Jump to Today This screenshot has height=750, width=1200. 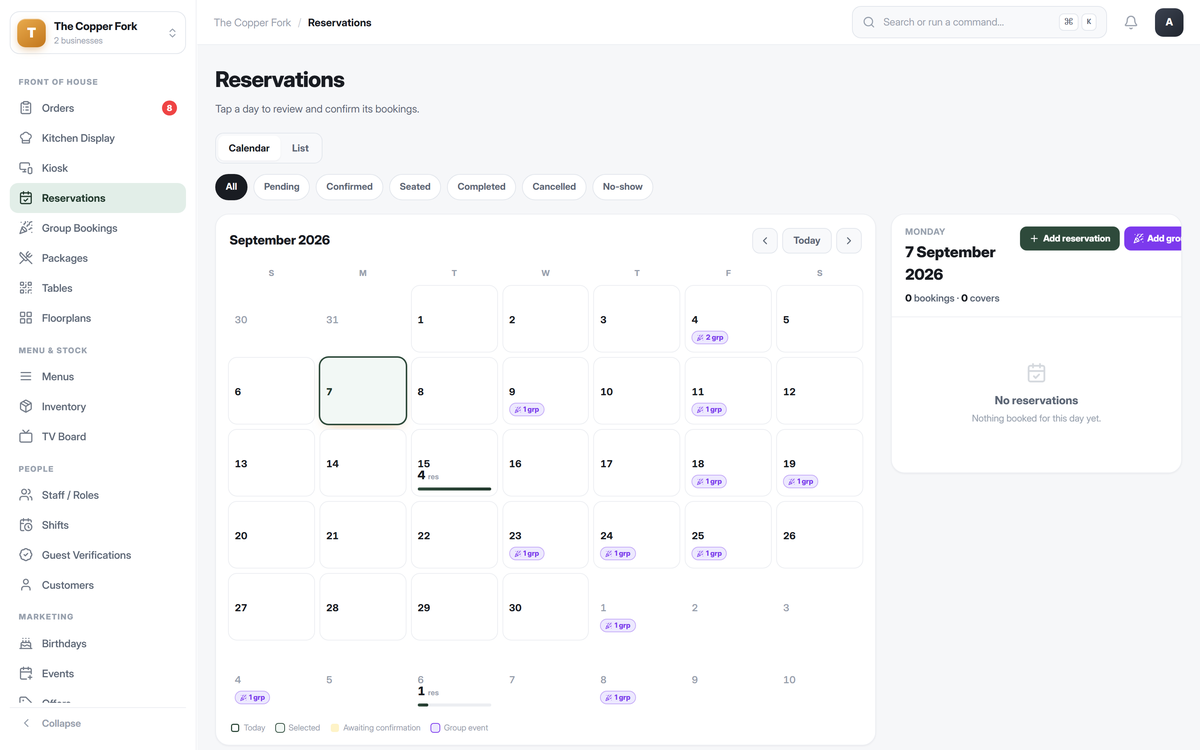coord(807,241)
